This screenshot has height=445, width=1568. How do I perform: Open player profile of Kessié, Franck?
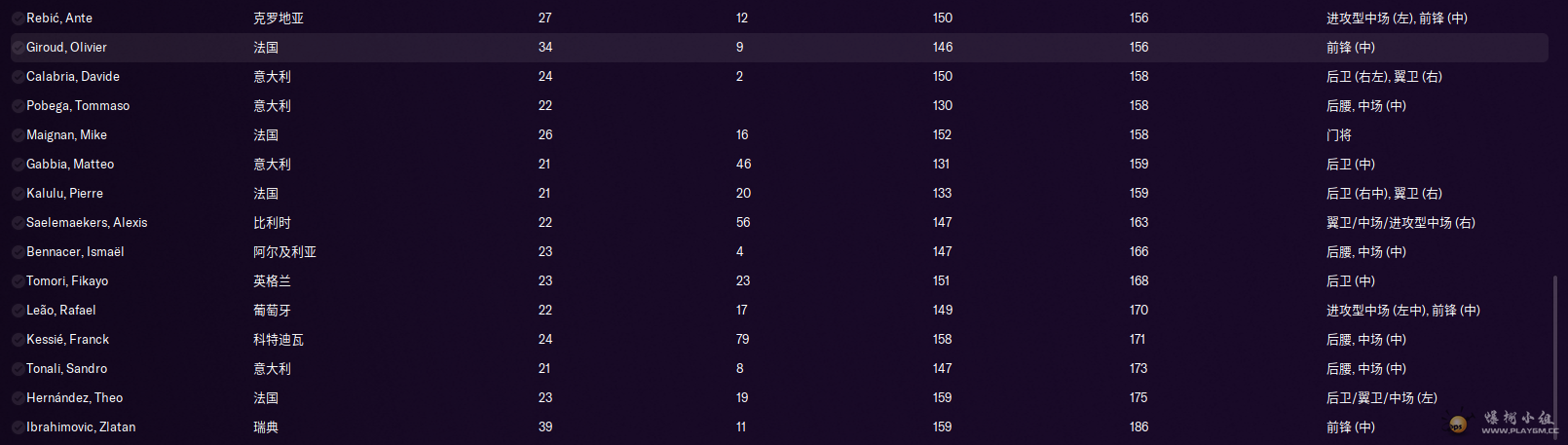click(x=68, y=340)
